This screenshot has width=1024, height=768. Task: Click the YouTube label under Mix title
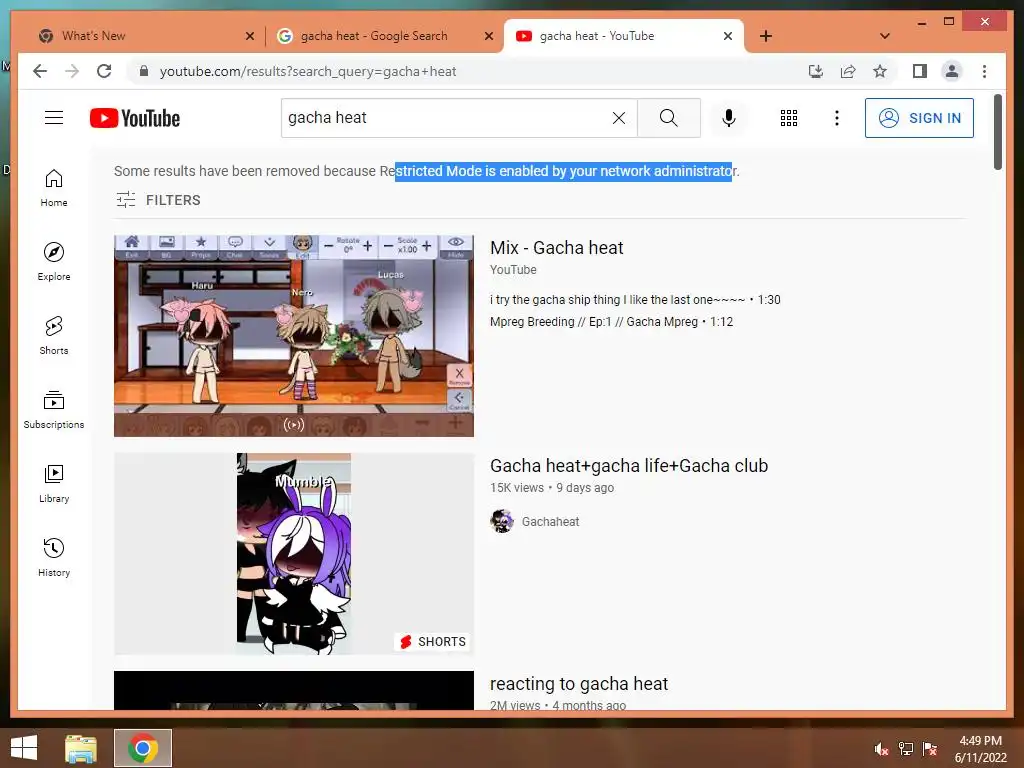tap(513, 270)
